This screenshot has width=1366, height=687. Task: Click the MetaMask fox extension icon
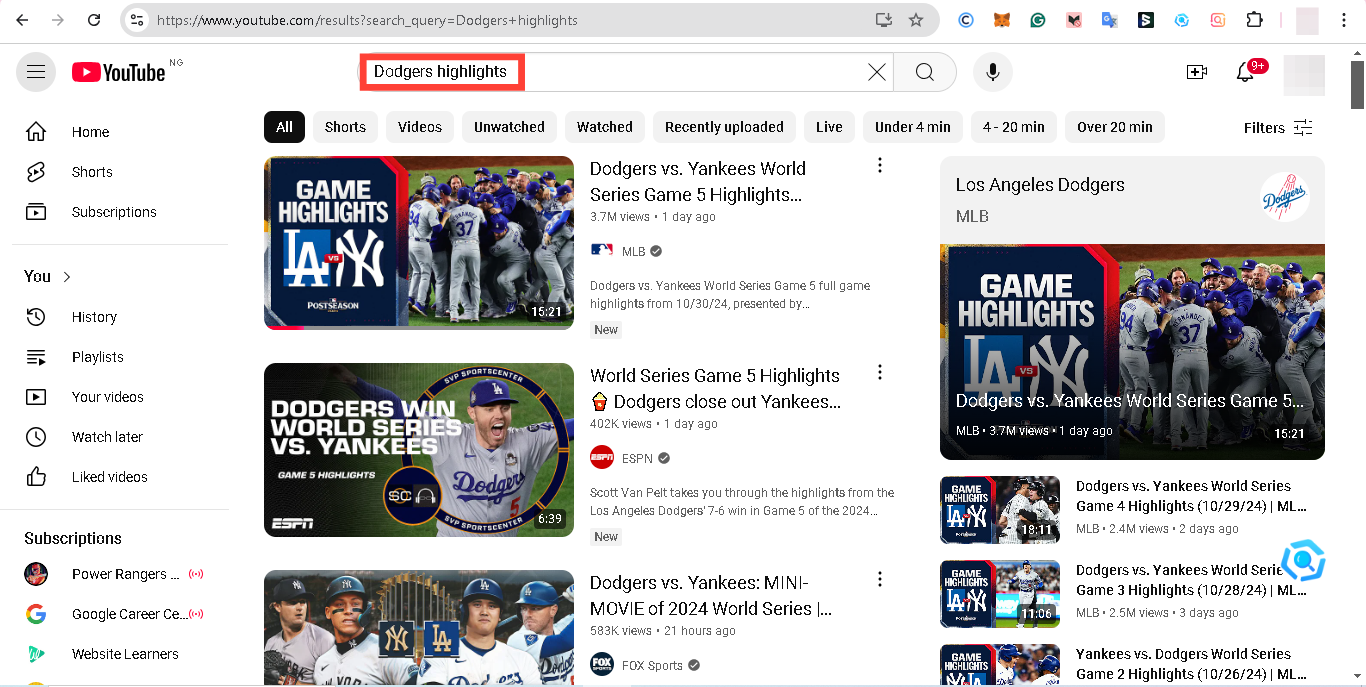coord(1002,20)
